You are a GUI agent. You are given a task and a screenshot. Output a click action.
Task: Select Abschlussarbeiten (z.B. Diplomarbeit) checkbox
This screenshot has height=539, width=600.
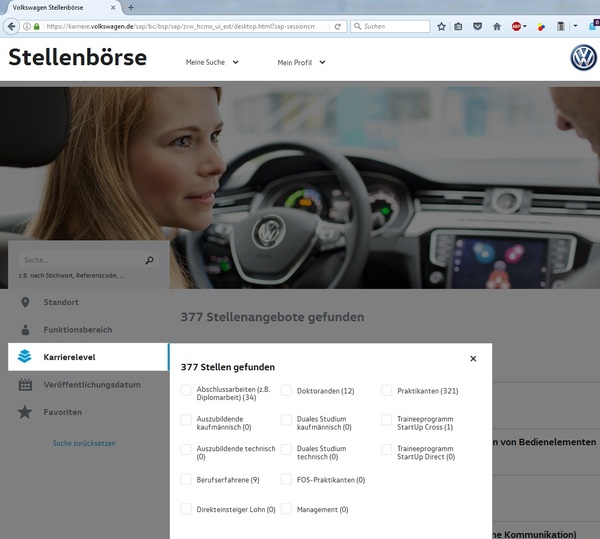[187, 391]
